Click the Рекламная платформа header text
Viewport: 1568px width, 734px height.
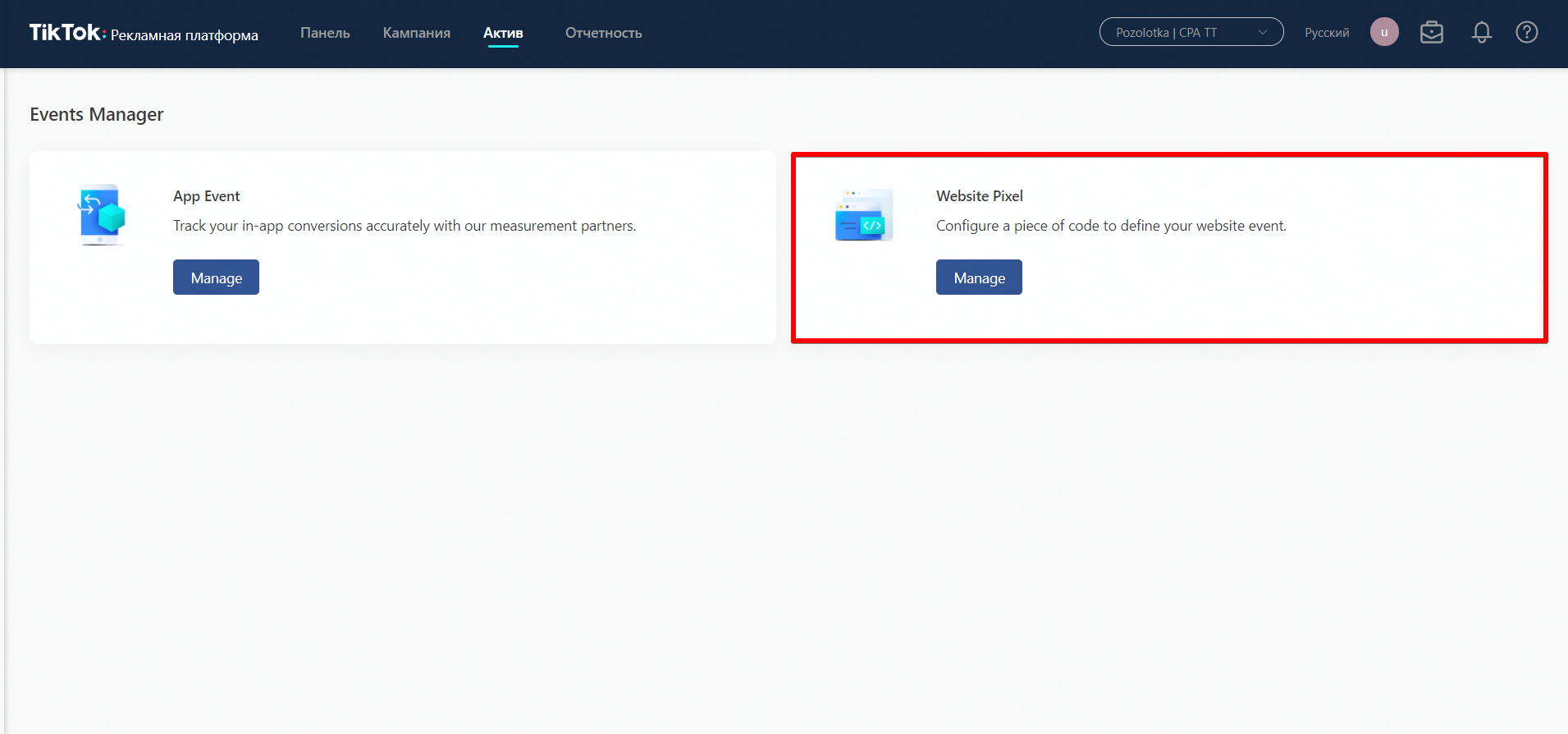tap(185, 35)
